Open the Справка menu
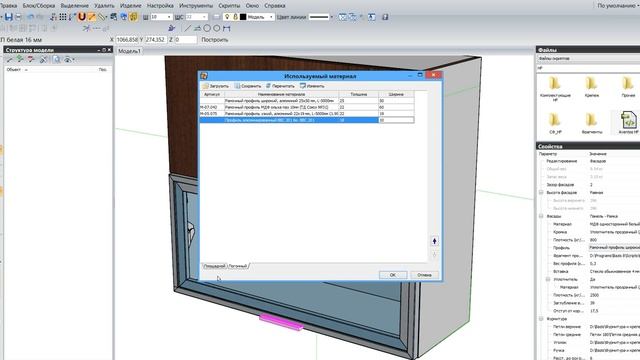This screenshot has height=360, width=640. pyautogui.click(x=275, y=6)
